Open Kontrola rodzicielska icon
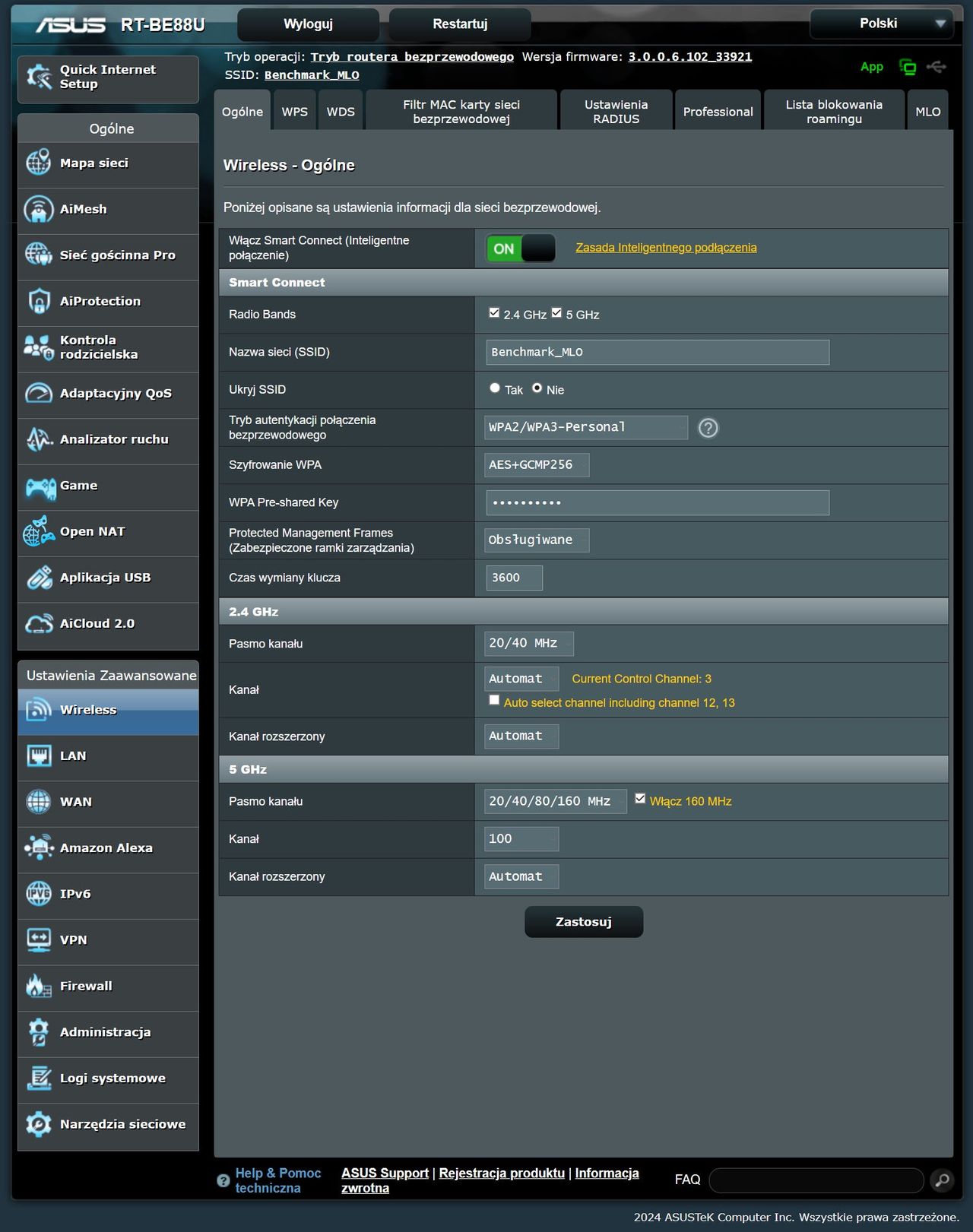973x1232 pixels. [x=38, y=347]
